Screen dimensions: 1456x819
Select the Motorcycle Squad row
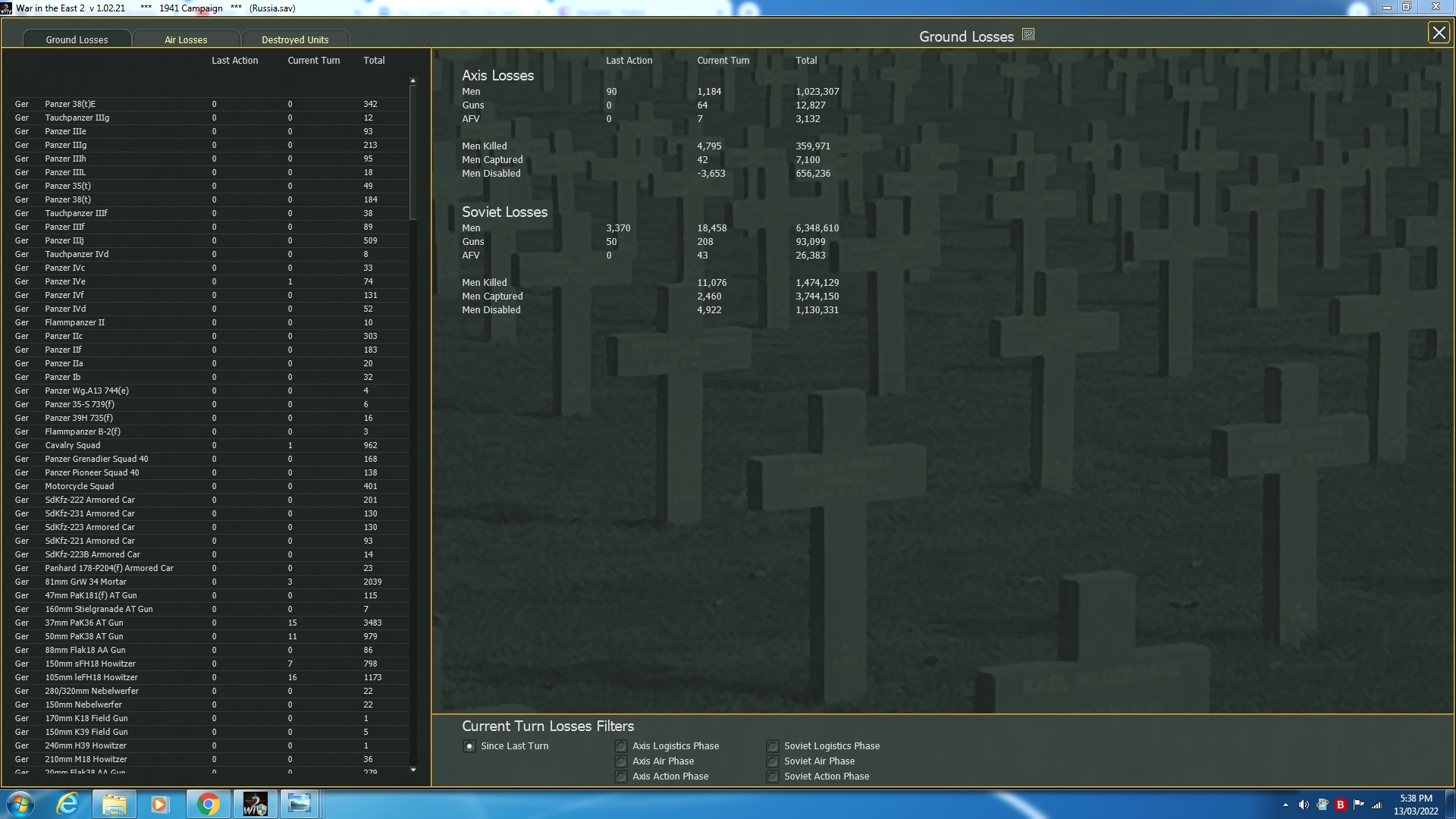coord(211,486)
